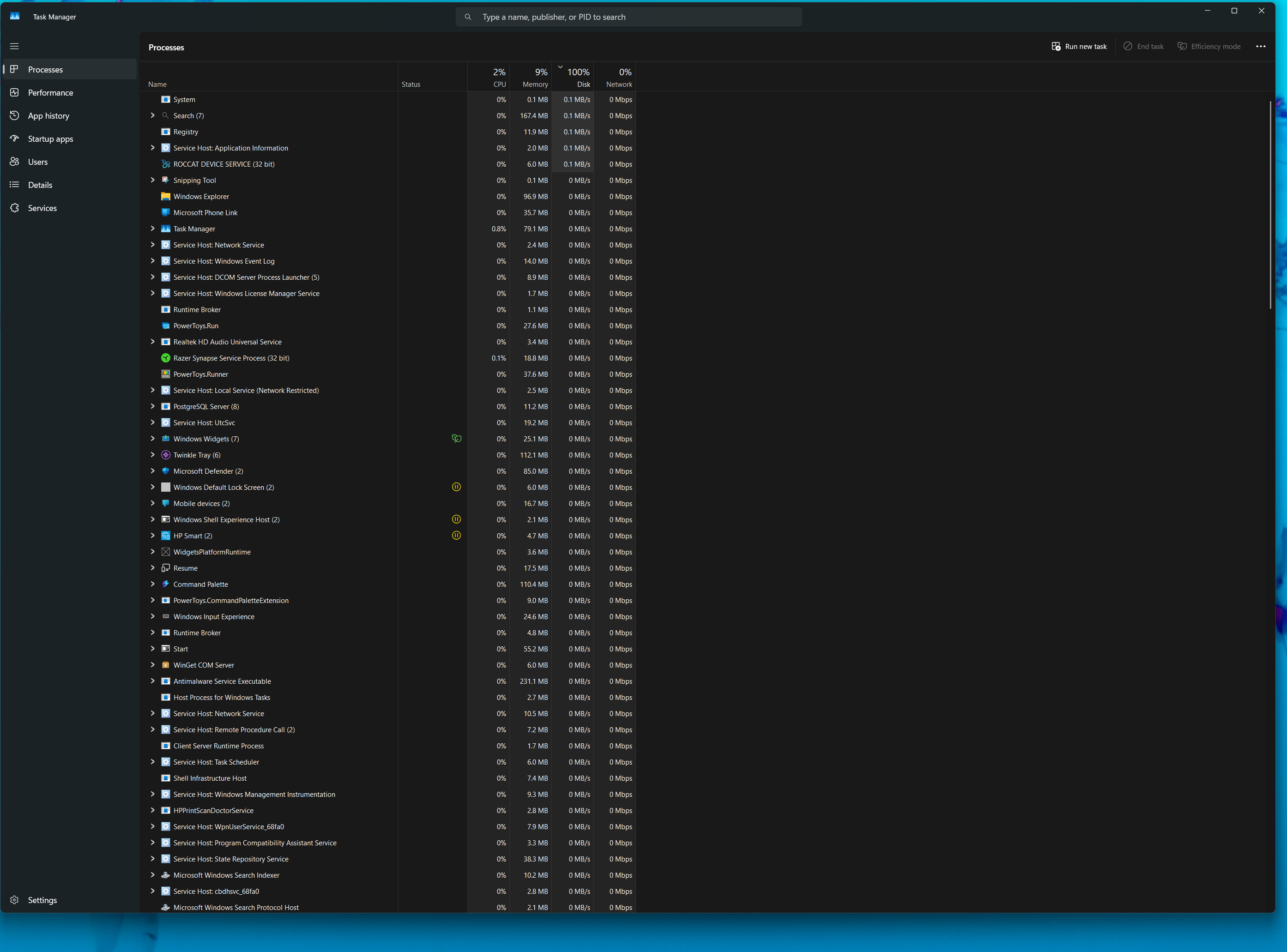
Task: Open the Services page
Action: pyautogui.click(x=70, y=207)
